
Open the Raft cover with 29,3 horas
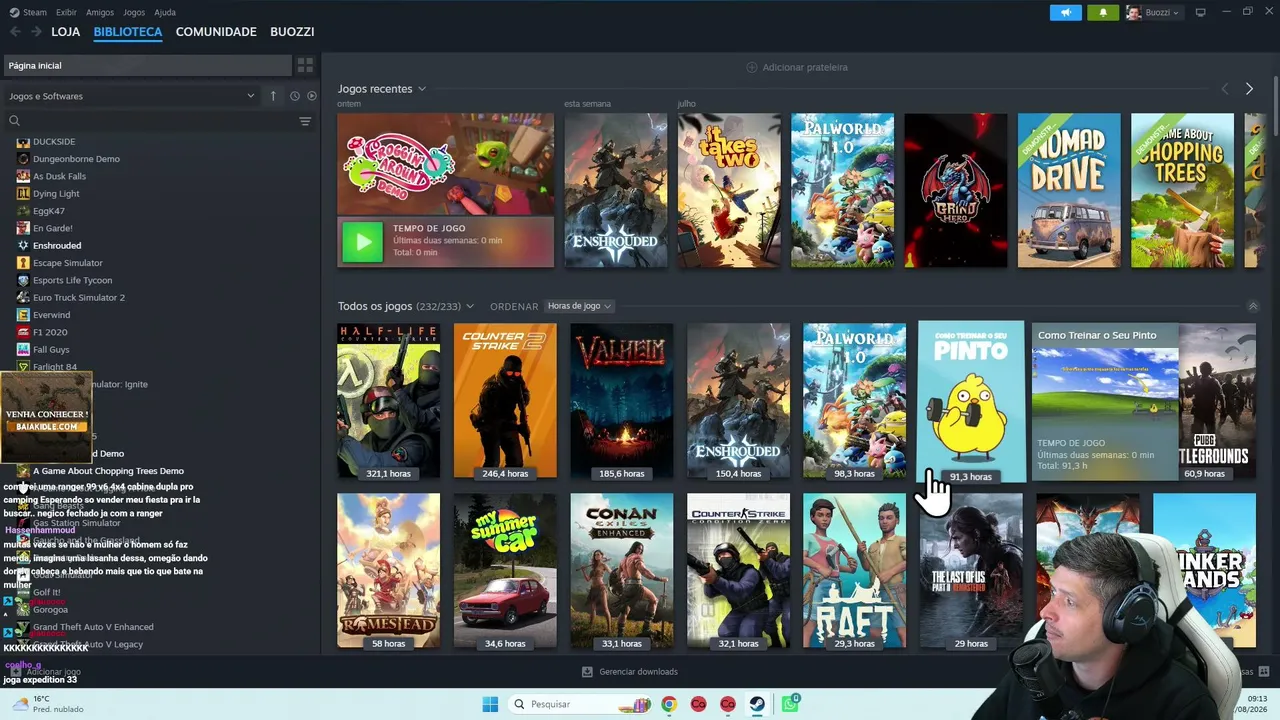tap(854, 571)
